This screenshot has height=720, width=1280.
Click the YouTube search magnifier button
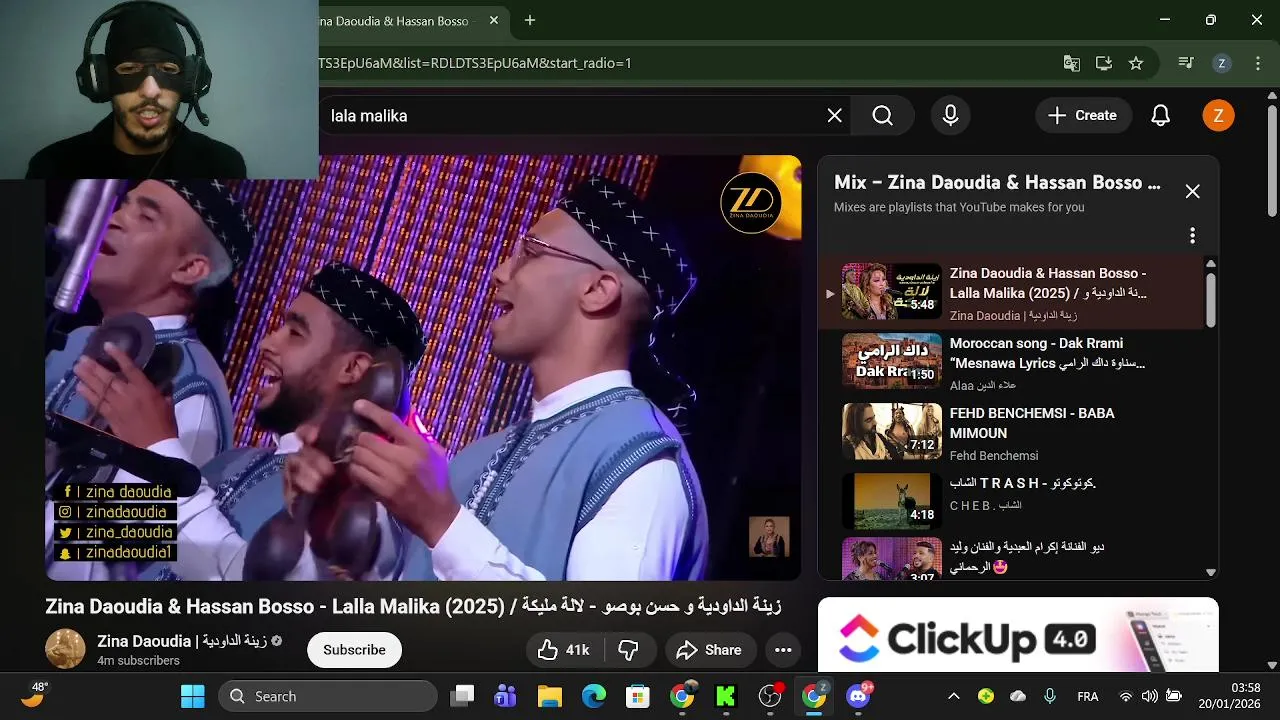coord(882,116)
